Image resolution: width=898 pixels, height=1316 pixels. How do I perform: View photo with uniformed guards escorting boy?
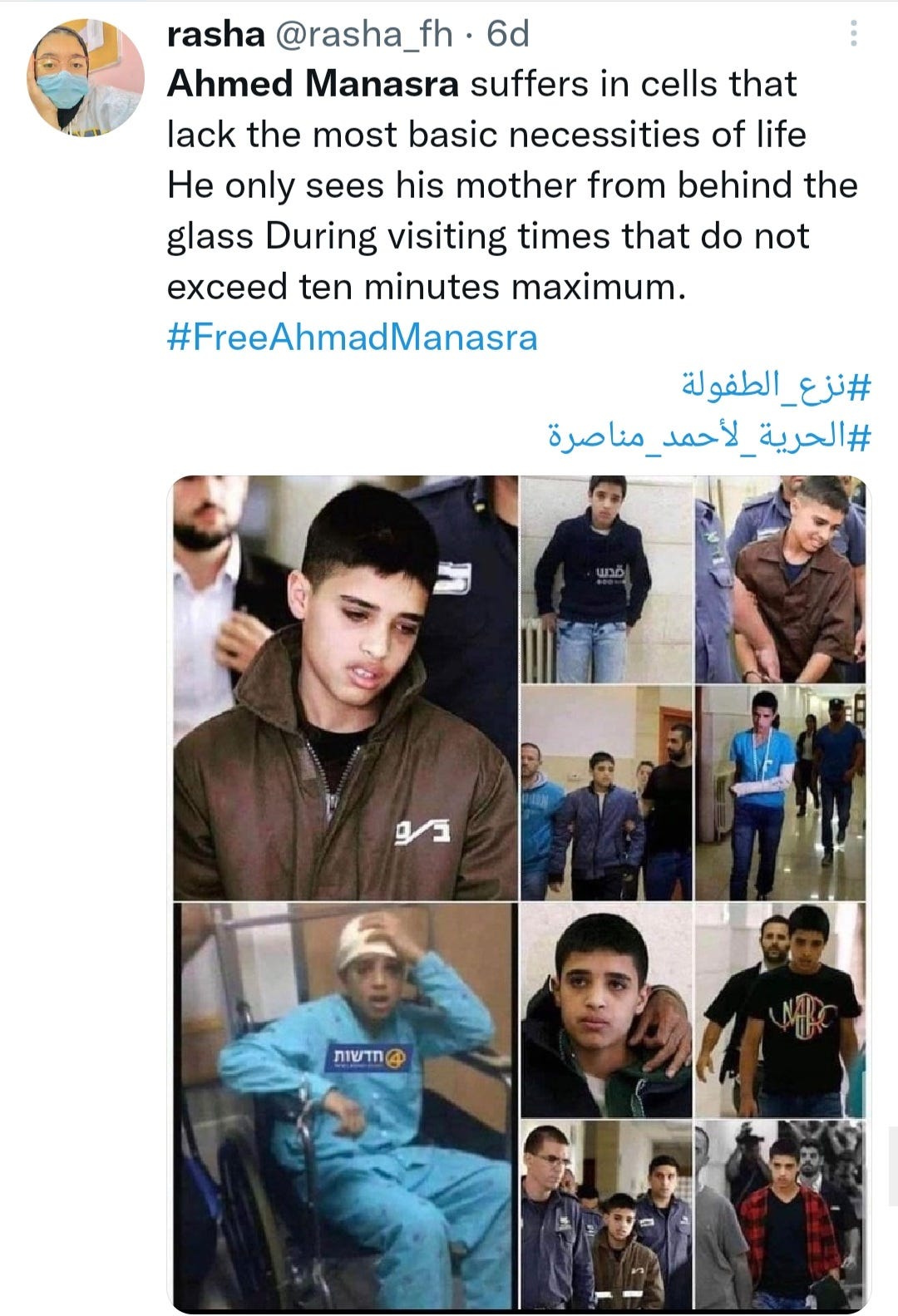(x=606, y=1215)
